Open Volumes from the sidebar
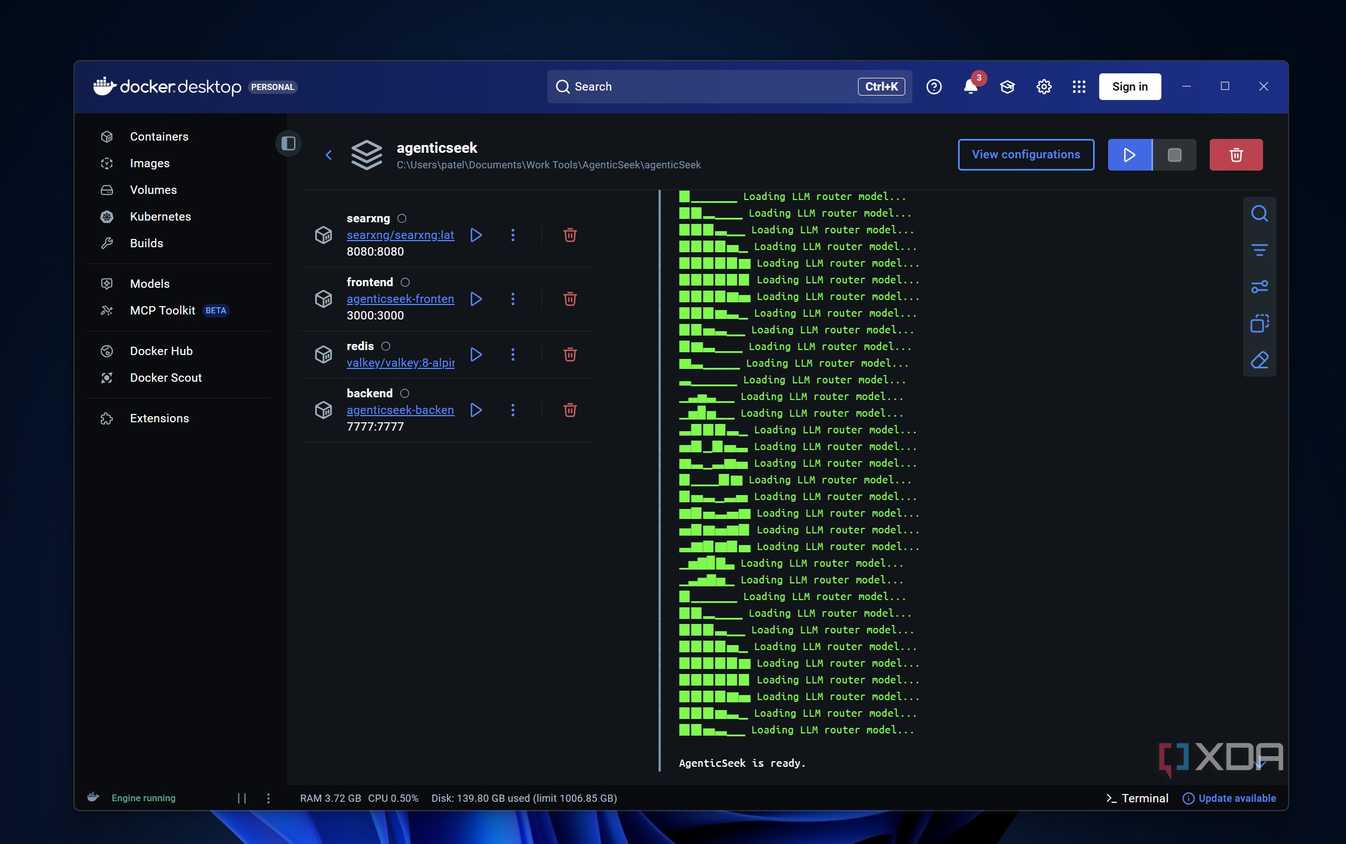 tap(153, 190)
